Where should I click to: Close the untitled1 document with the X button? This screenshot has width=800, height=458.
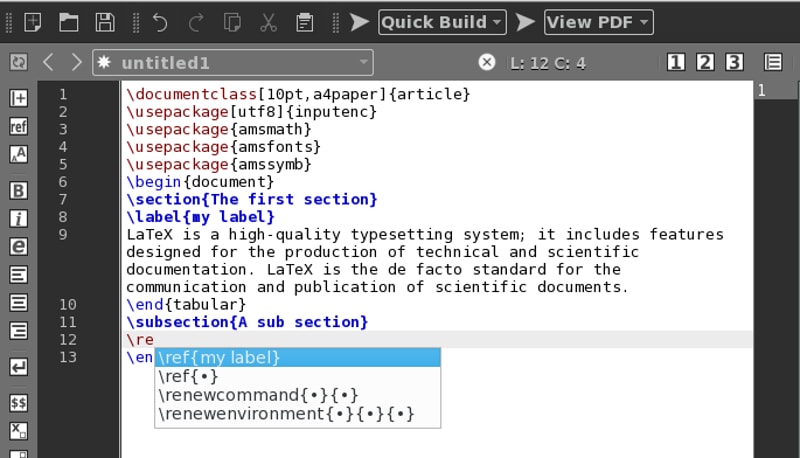tap(487, 62)
